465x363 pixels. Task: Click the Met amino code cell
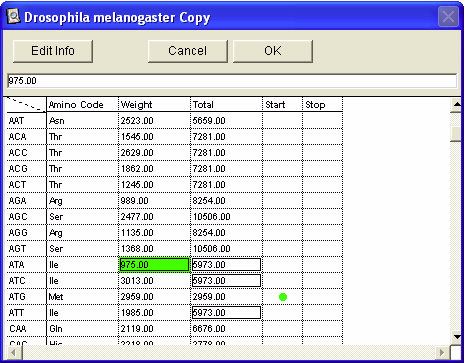82,297
